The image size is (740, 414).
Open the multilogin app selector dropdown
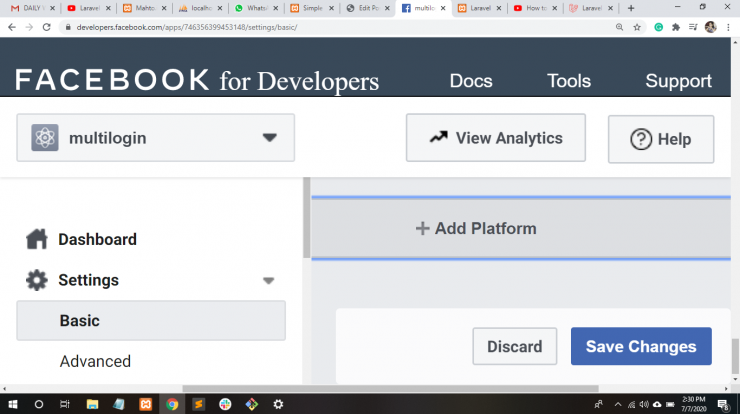[x=156, y=138]
